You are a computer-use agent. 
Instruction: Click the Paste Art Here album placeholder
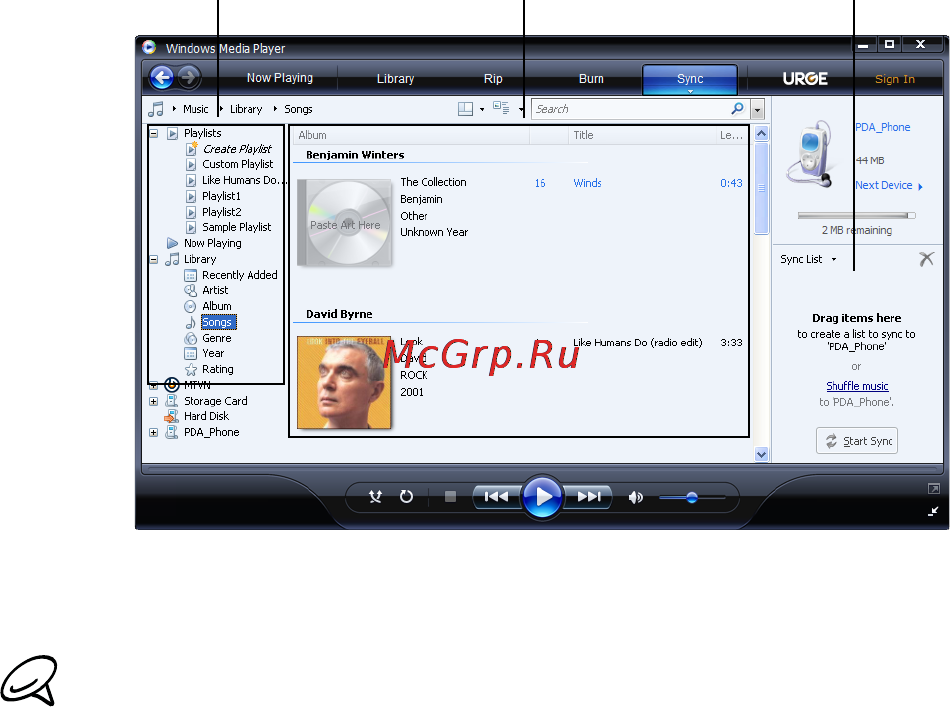(345, 223)
